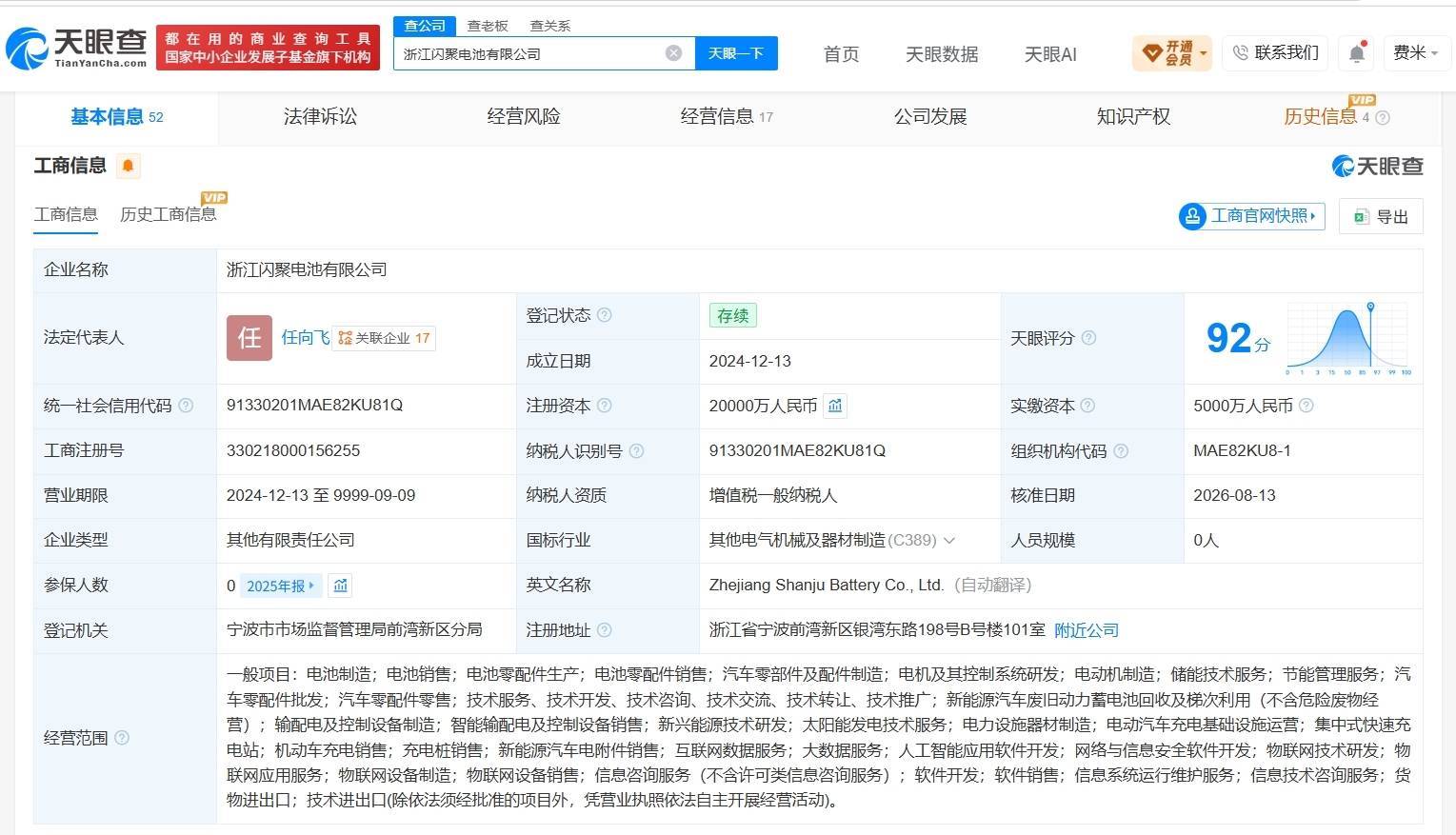Click the 天眼一下 search button
This screenshot has width=1456, height=835.
point(736,53)
